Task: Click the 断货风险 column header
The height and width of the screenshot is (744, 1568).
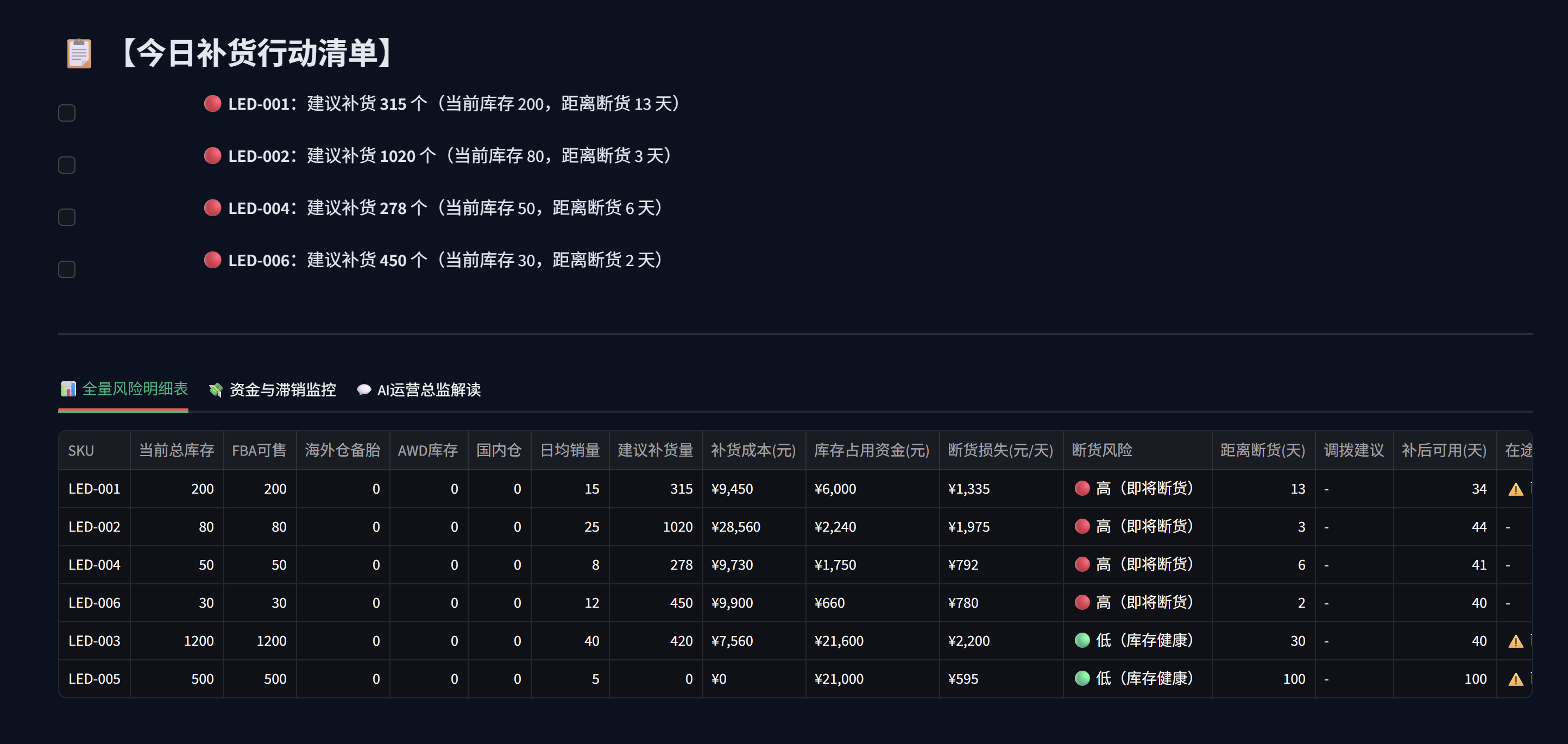Action: tap(1137, 451)
